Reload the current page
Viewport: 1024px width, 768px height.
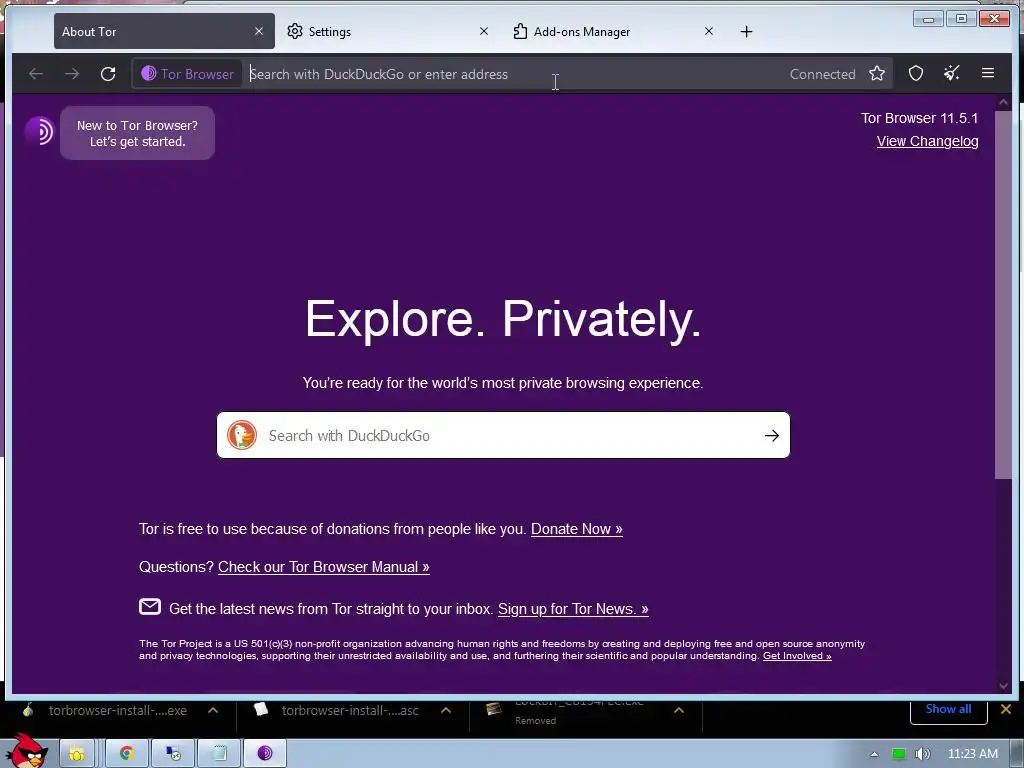108,74
